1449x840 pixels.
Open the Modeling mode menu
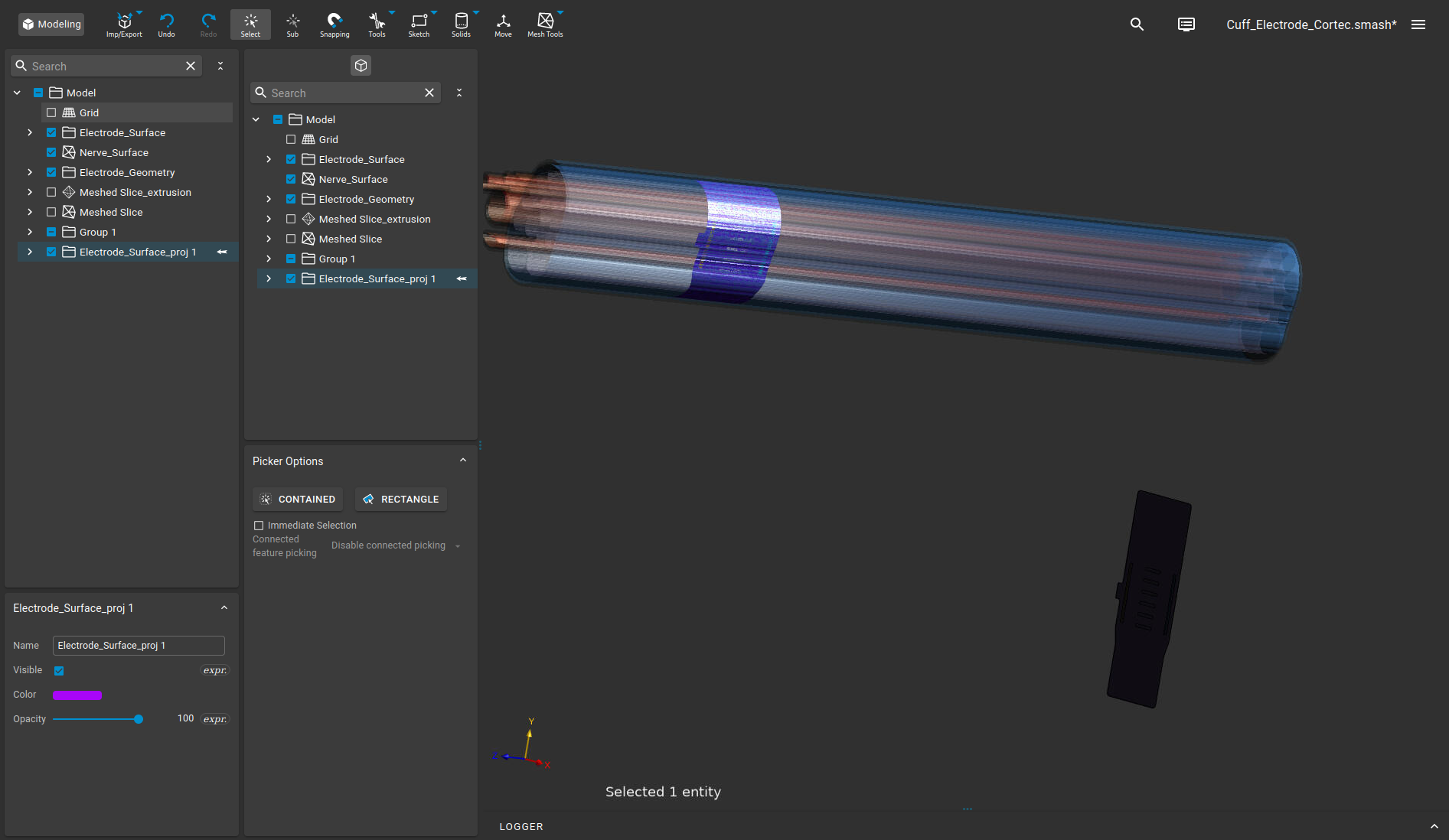click(51, 24)
